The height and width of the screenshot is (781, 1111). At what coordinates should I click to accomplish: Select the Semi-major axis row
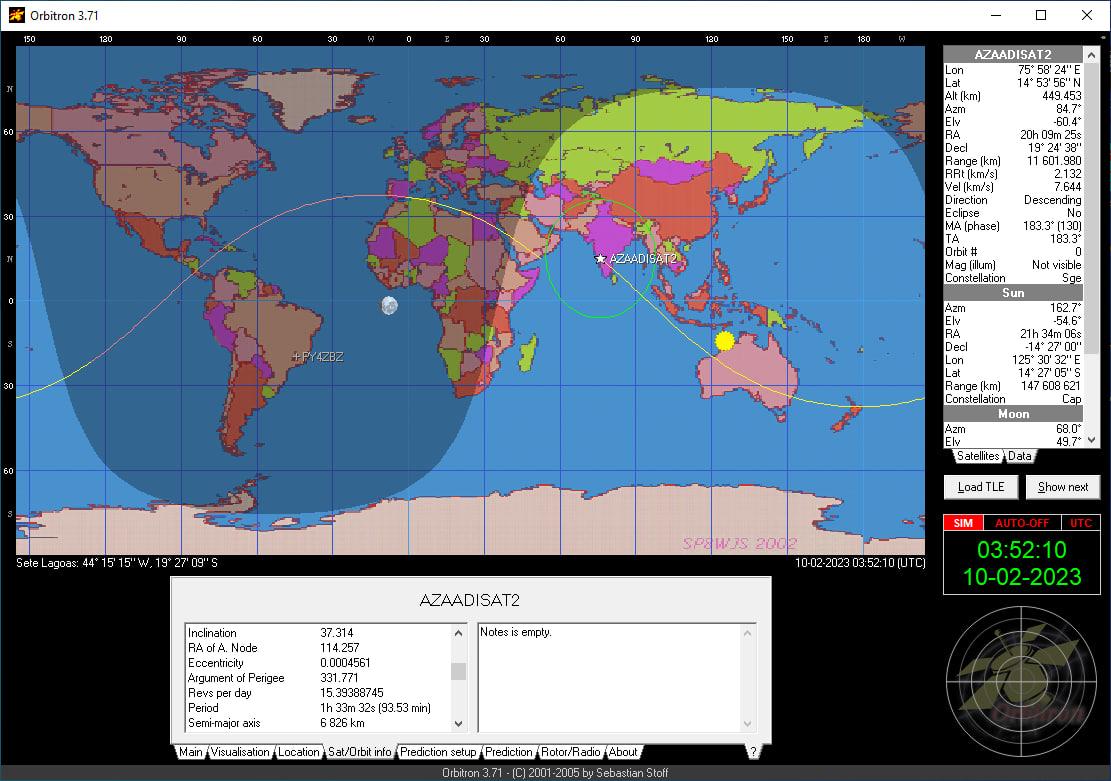tap(317, 723)
